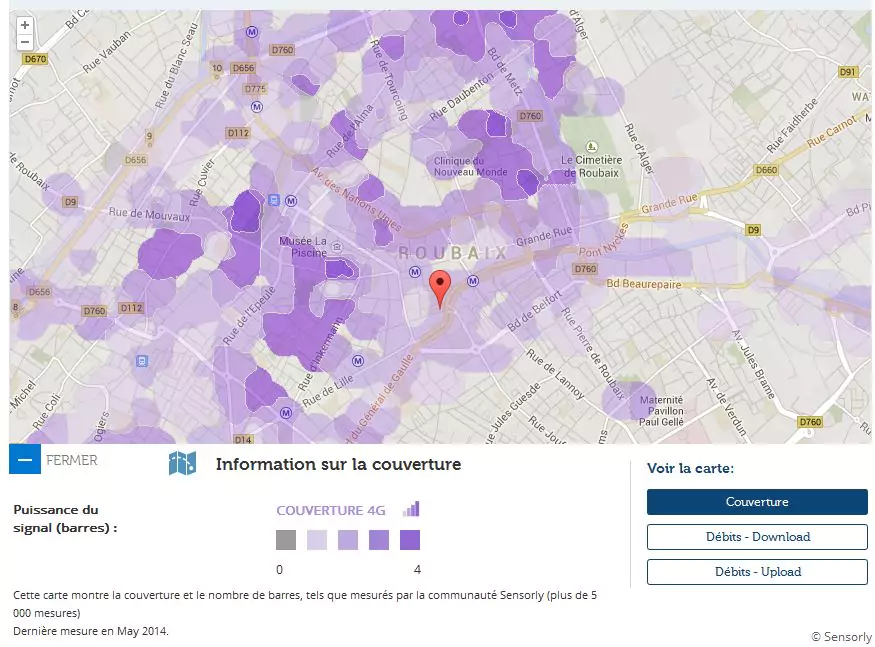Click the gray zero-bar legend swatch
The image size is (875, 647).
click(x=286, y=540)
